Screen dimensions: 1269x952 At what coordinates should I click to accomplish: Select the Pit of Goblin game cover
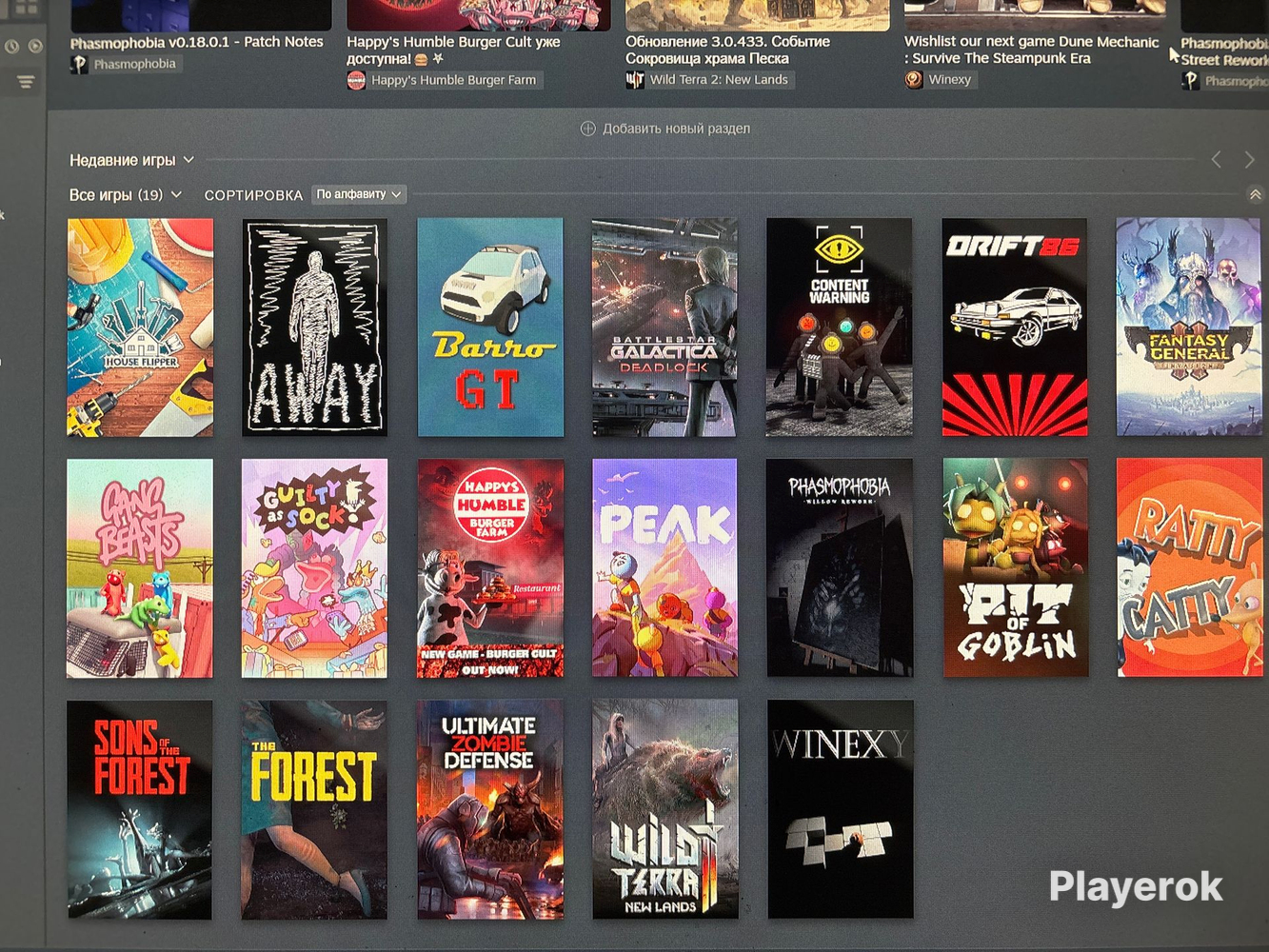point(1015,568)
